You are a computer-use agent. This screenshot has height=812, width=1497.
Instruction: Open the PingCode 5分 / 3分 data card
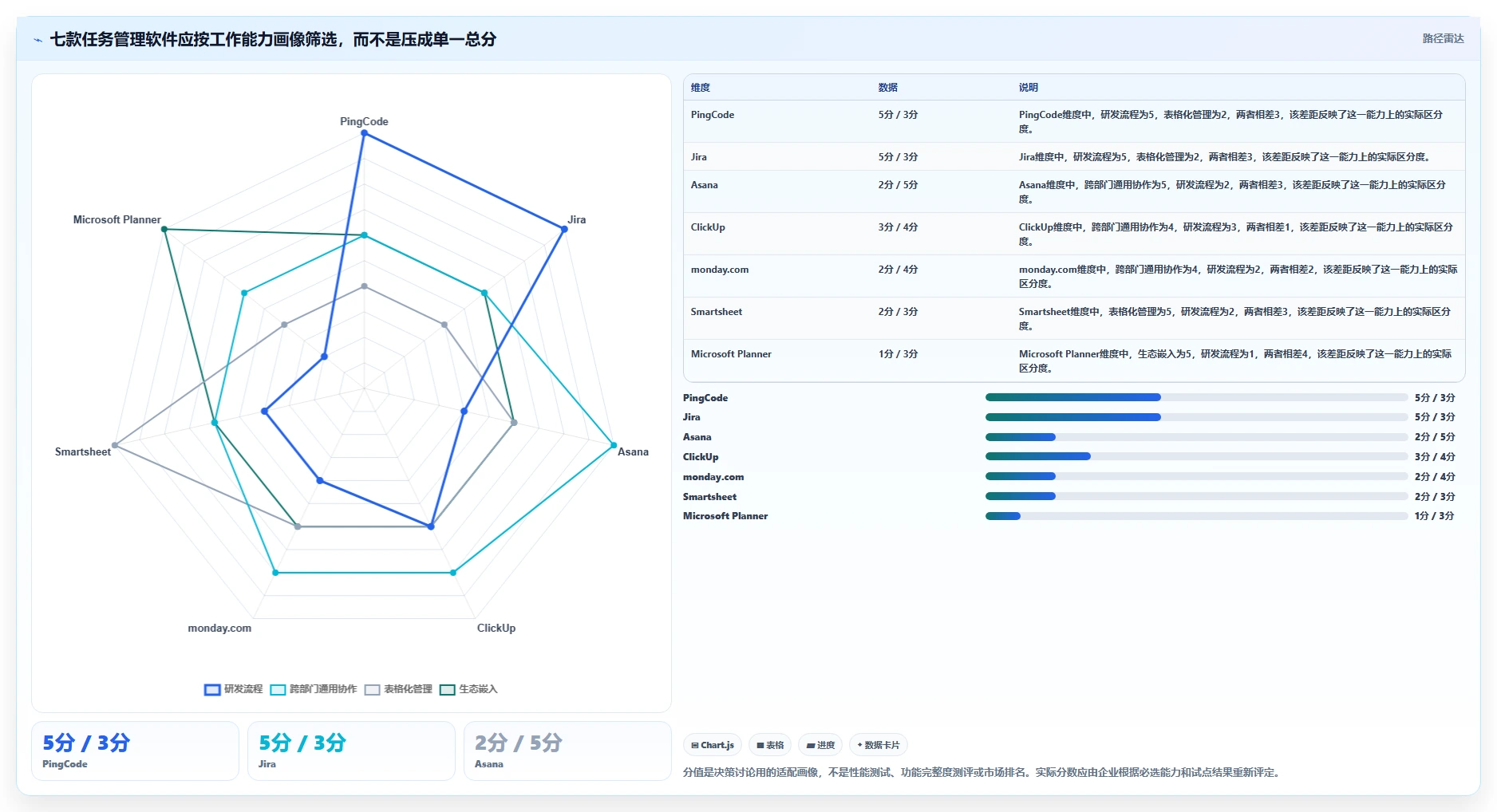(x=135, y=751)
